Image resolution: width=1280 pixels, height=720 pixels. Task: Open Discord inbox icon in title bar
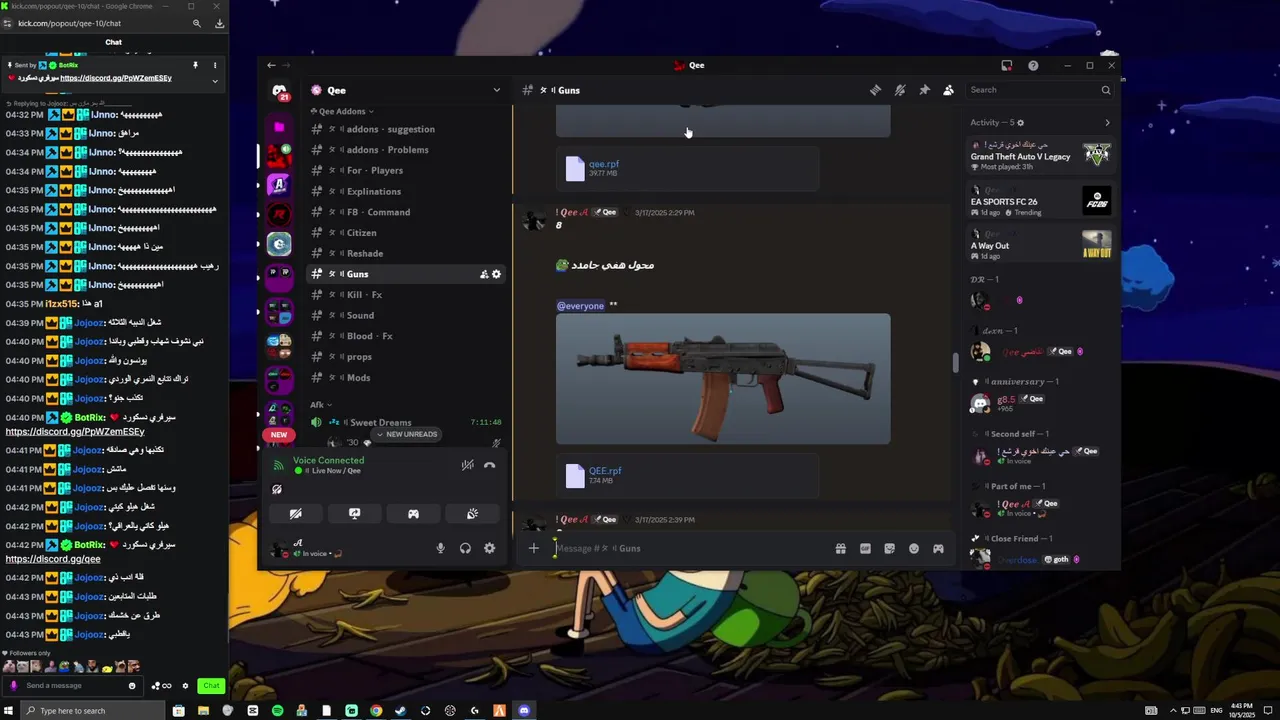(x=1007, y=65)
